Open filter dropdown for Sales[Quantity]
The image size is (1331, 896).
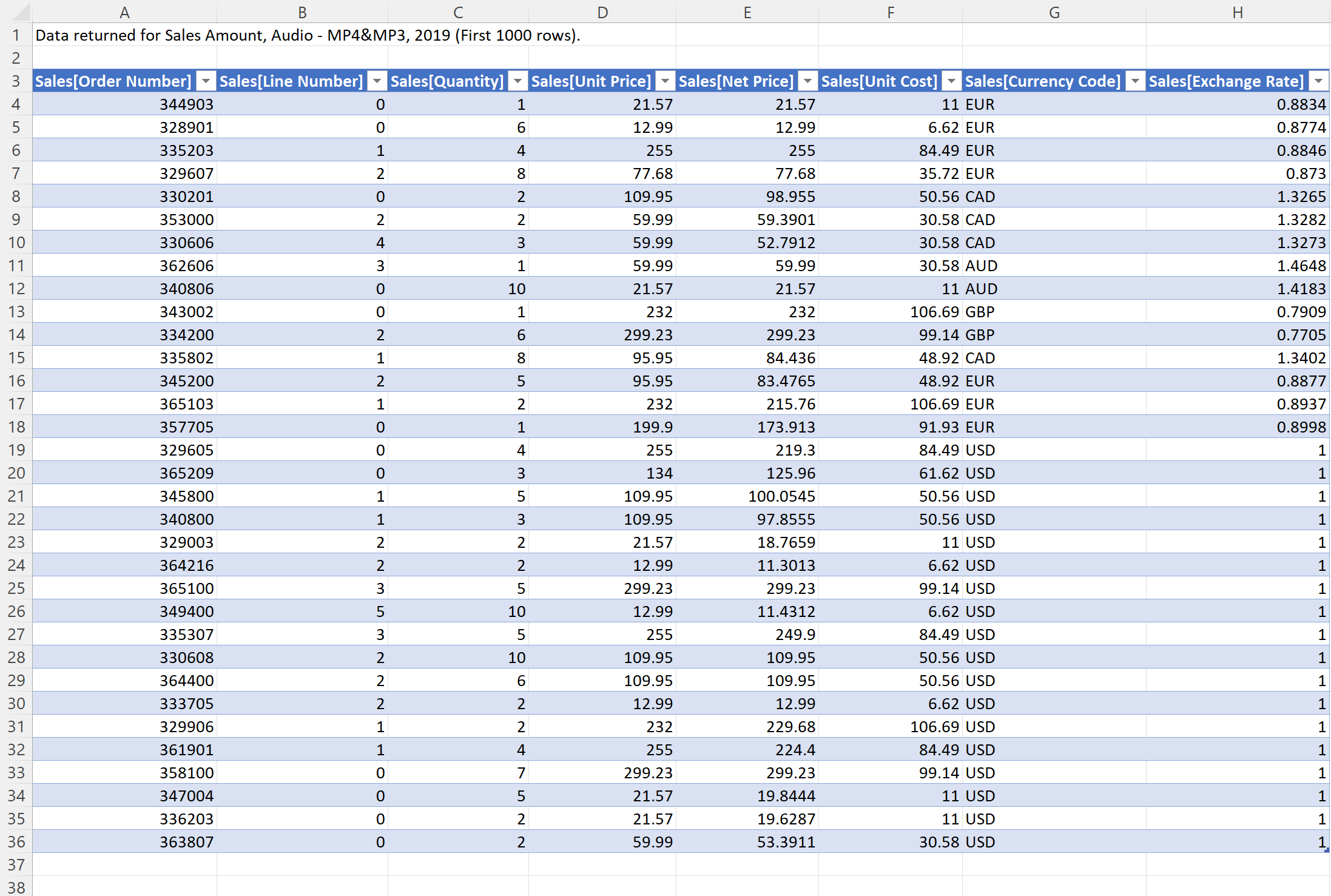[x=518, y=81]
